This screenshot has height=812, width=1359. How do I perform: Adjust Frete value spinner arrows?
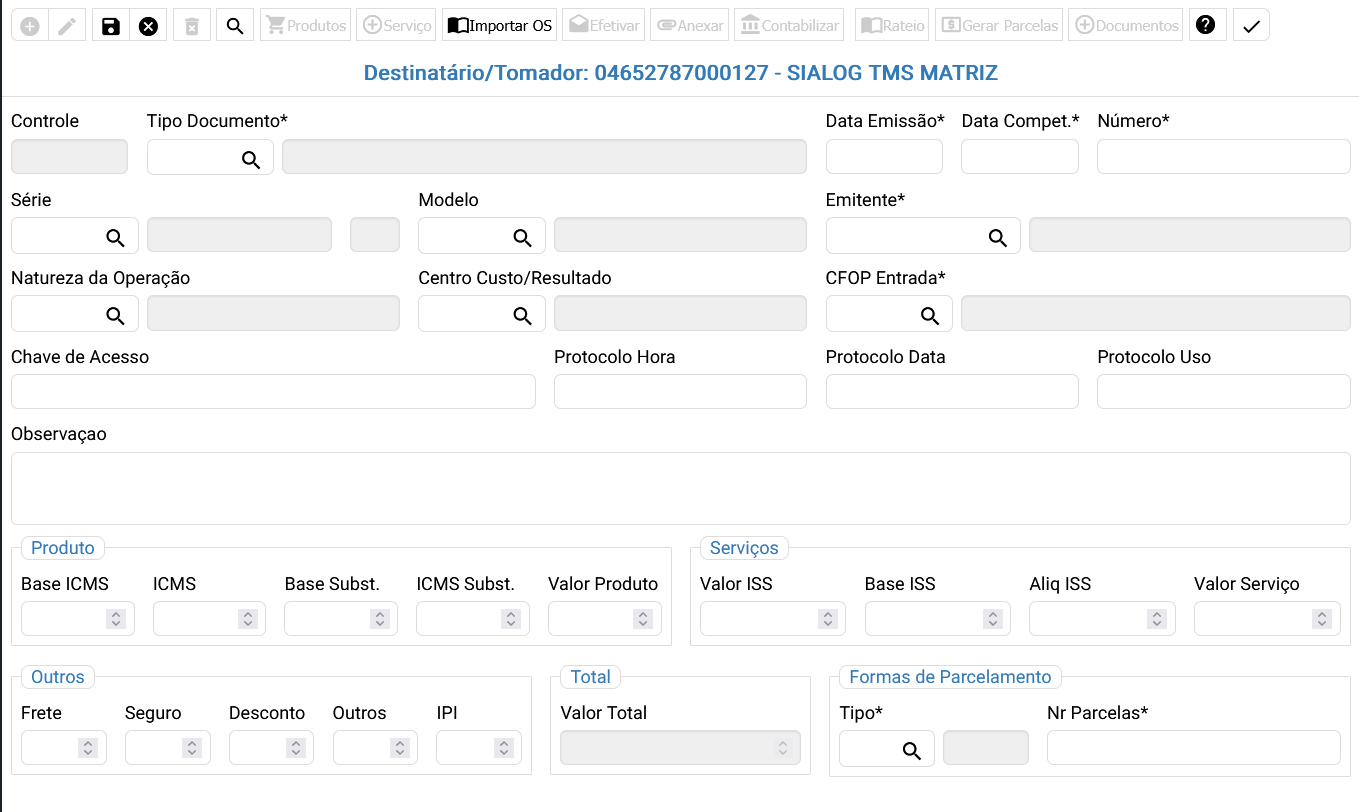(x=88, y=748)
